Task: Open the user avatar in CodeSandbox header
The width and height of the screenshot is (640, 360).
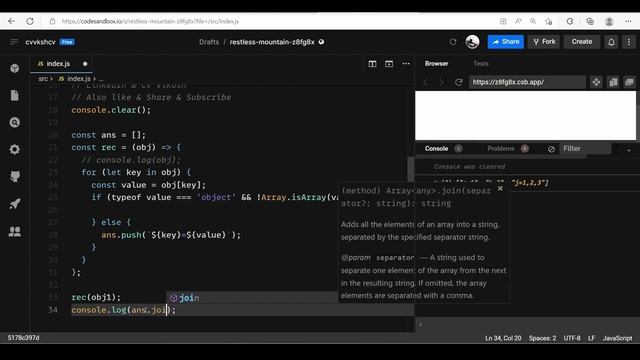Action: pyautogui.click(x=472, y=42)
